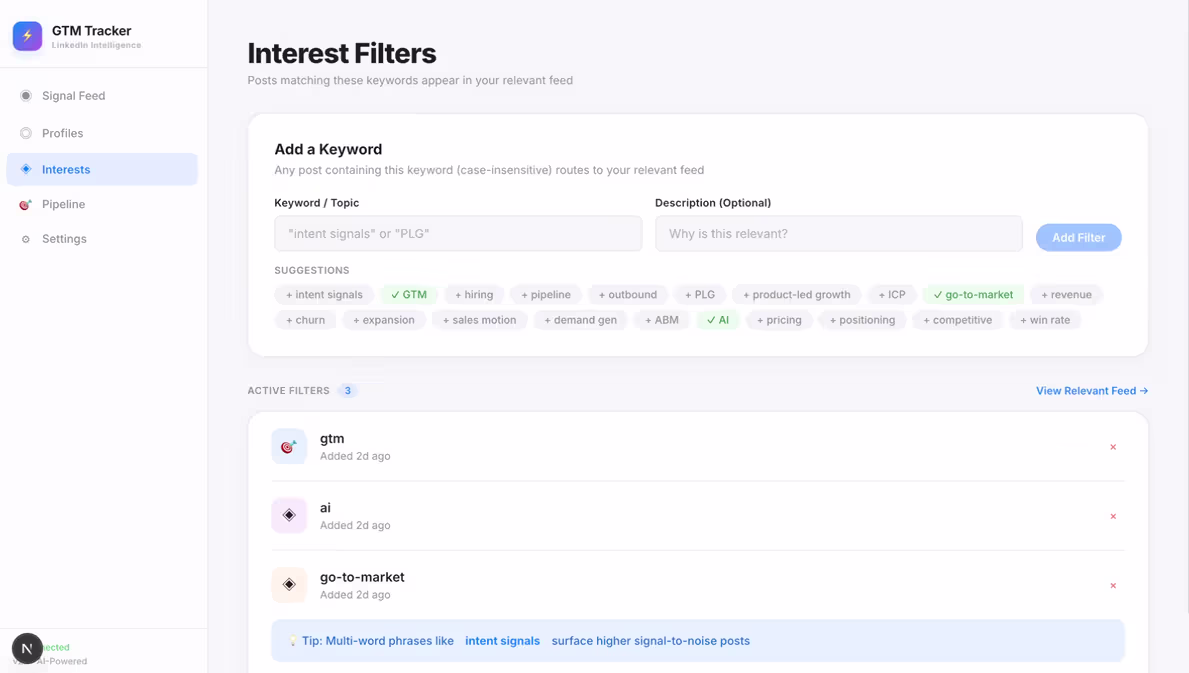Click the Settings gear icon

(23, 238)
